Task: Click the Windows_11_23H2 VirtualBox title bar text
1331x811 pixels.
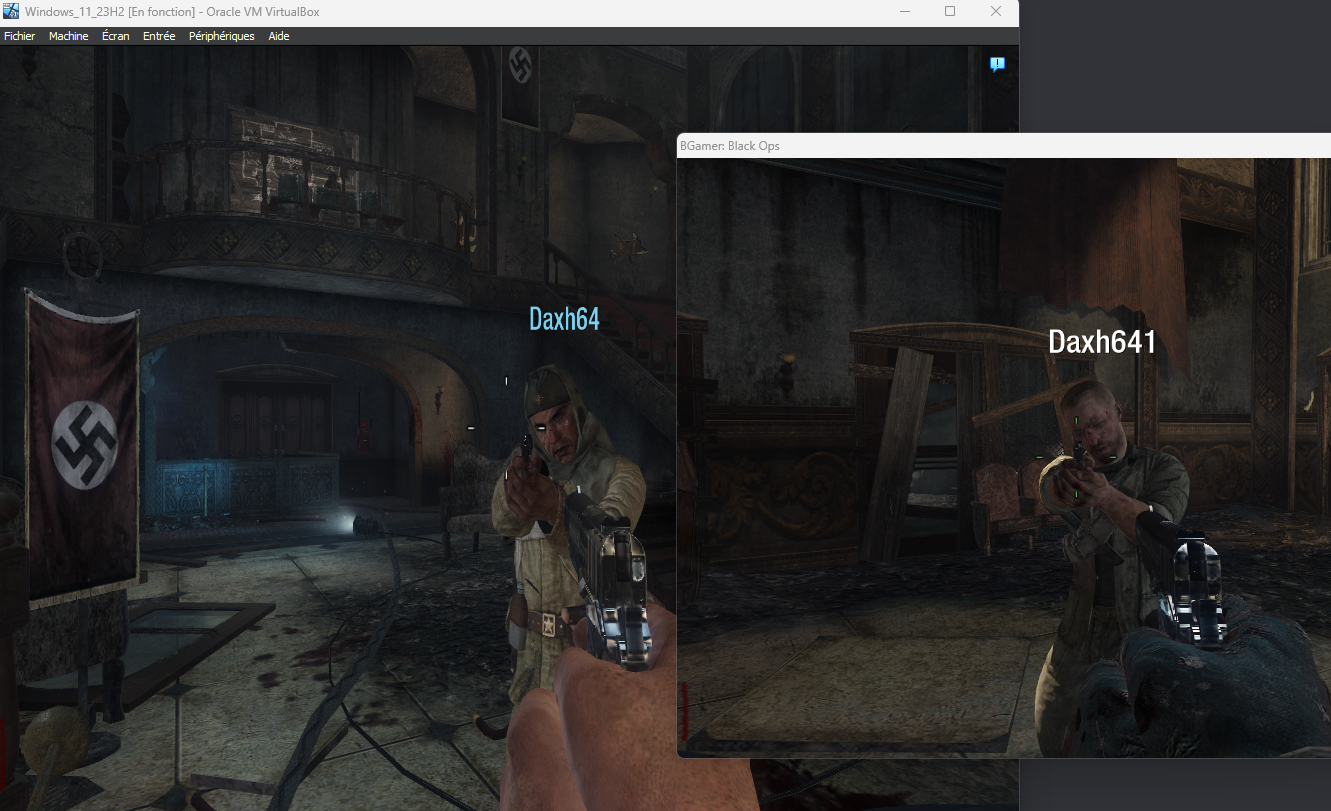Action: 172,12
